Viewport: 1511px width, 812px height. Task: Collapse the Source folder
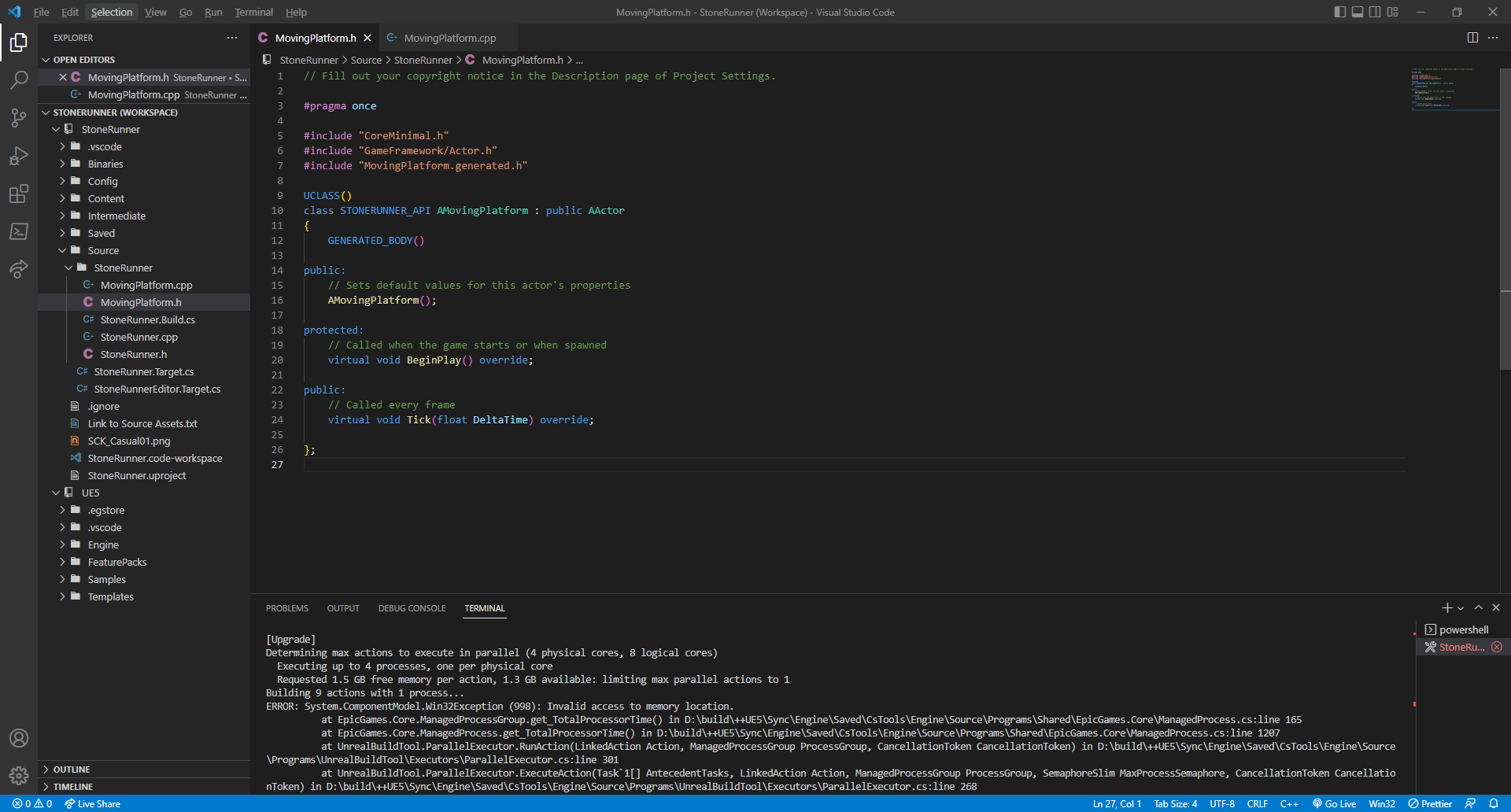[103, 250]
